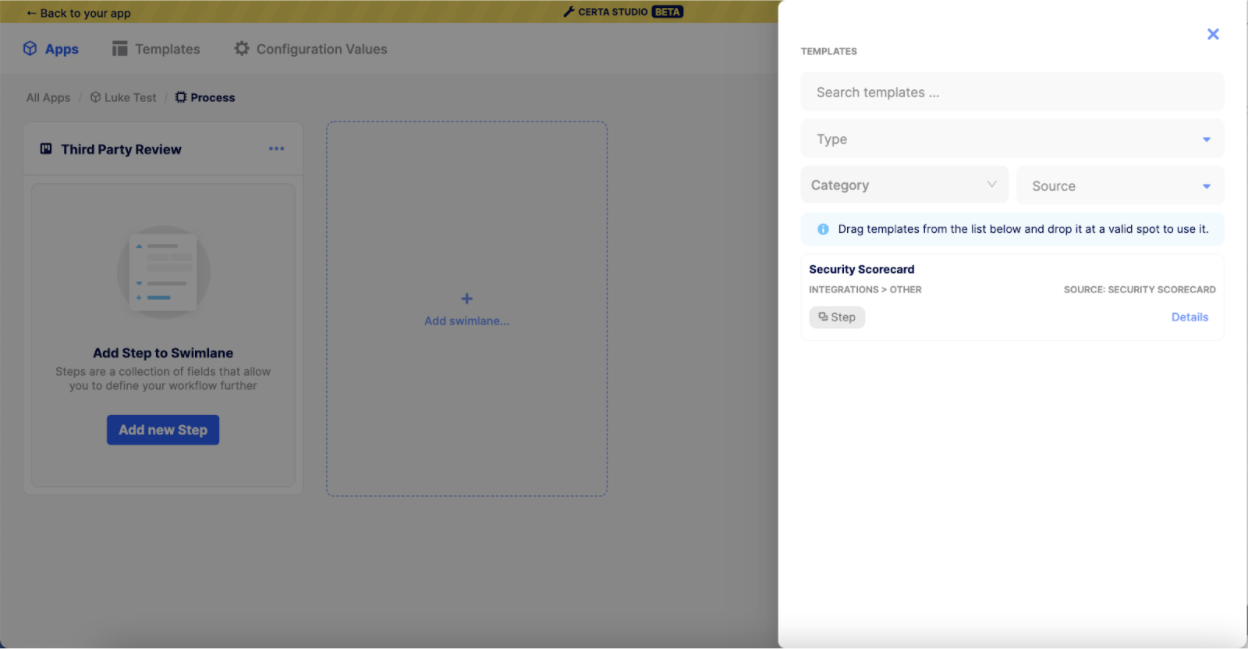Click the Integrations > Other category label
Screen dimensions: 1252x649
pyautogui.click(x=865, y=290)
